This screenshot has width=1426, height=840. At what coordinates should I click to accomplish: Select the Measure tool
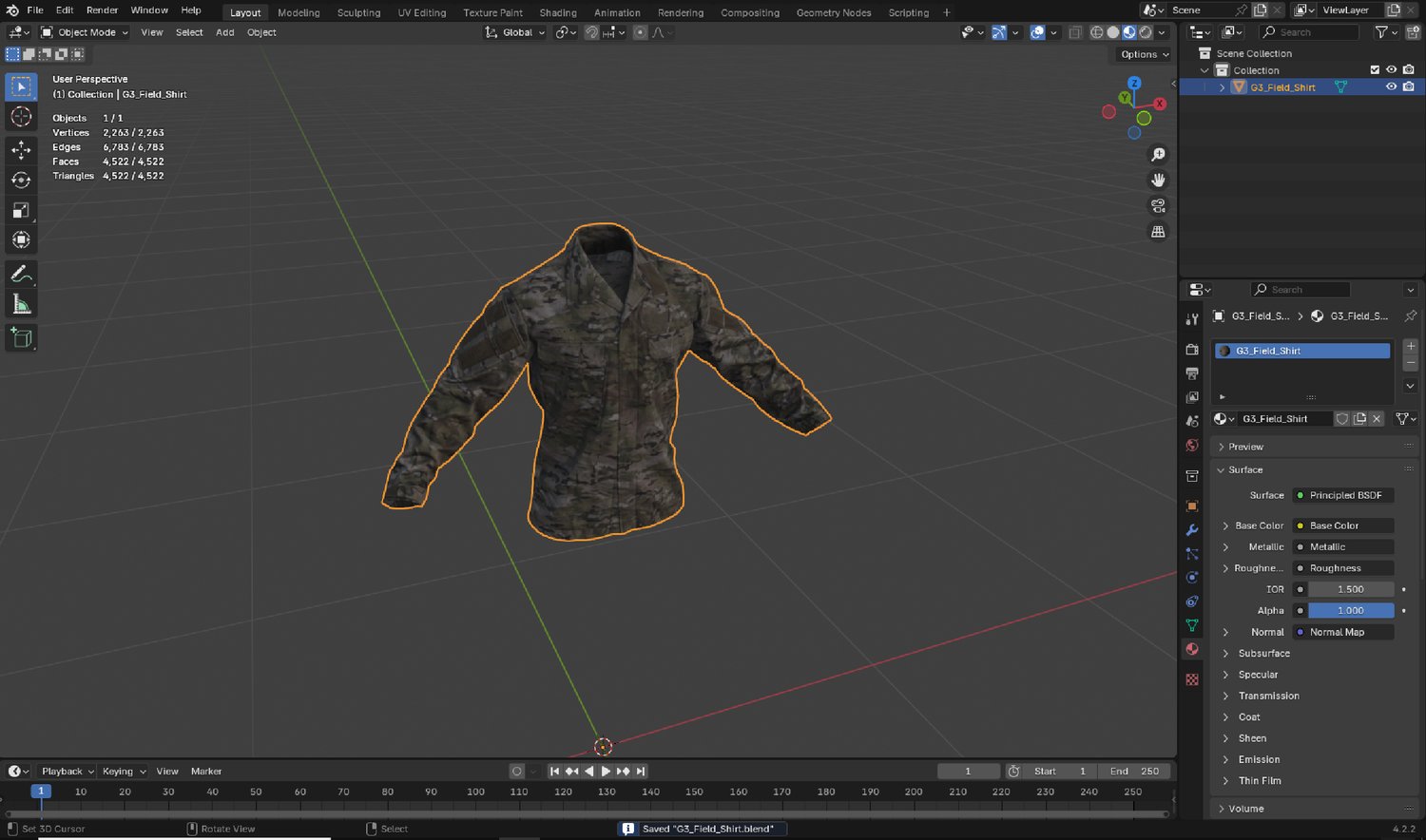21,304
